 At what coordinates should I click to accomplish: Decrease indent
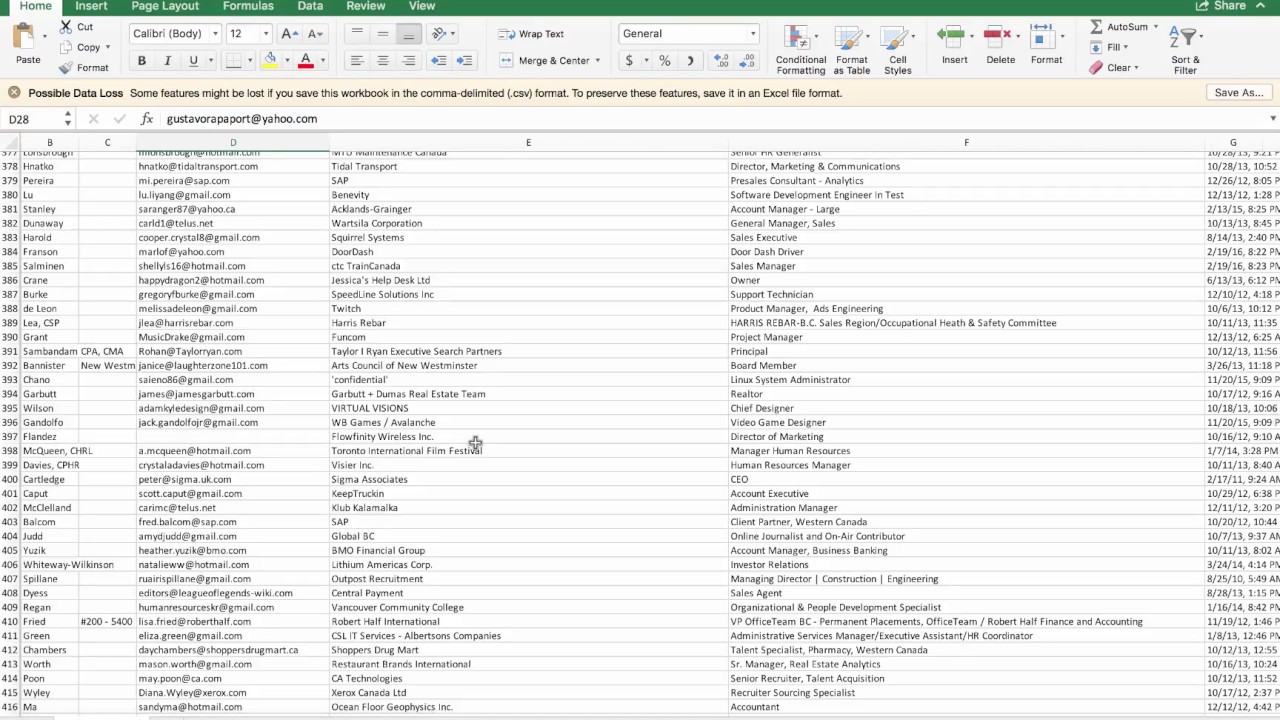[438, 61]
